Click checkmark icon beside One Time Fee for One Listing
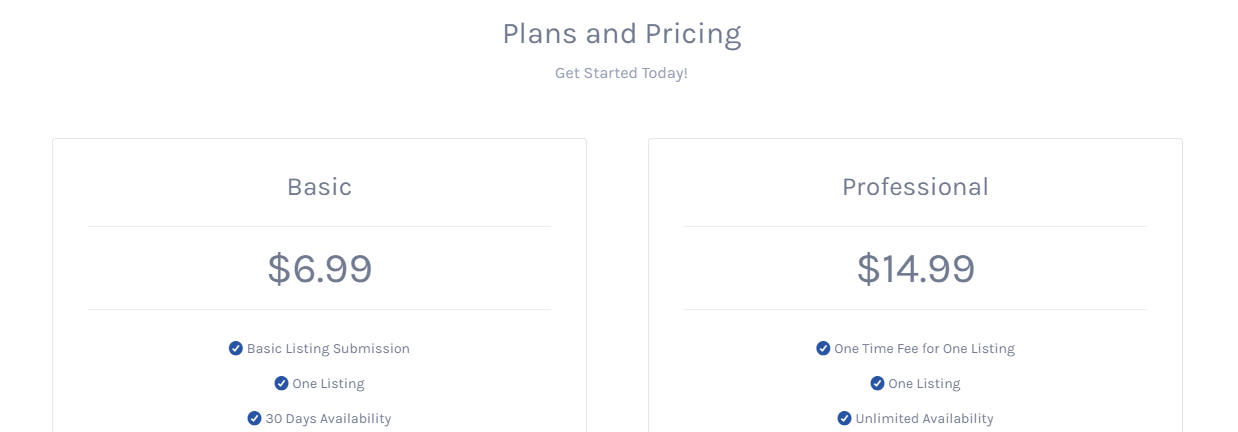 tap(823, 348)
